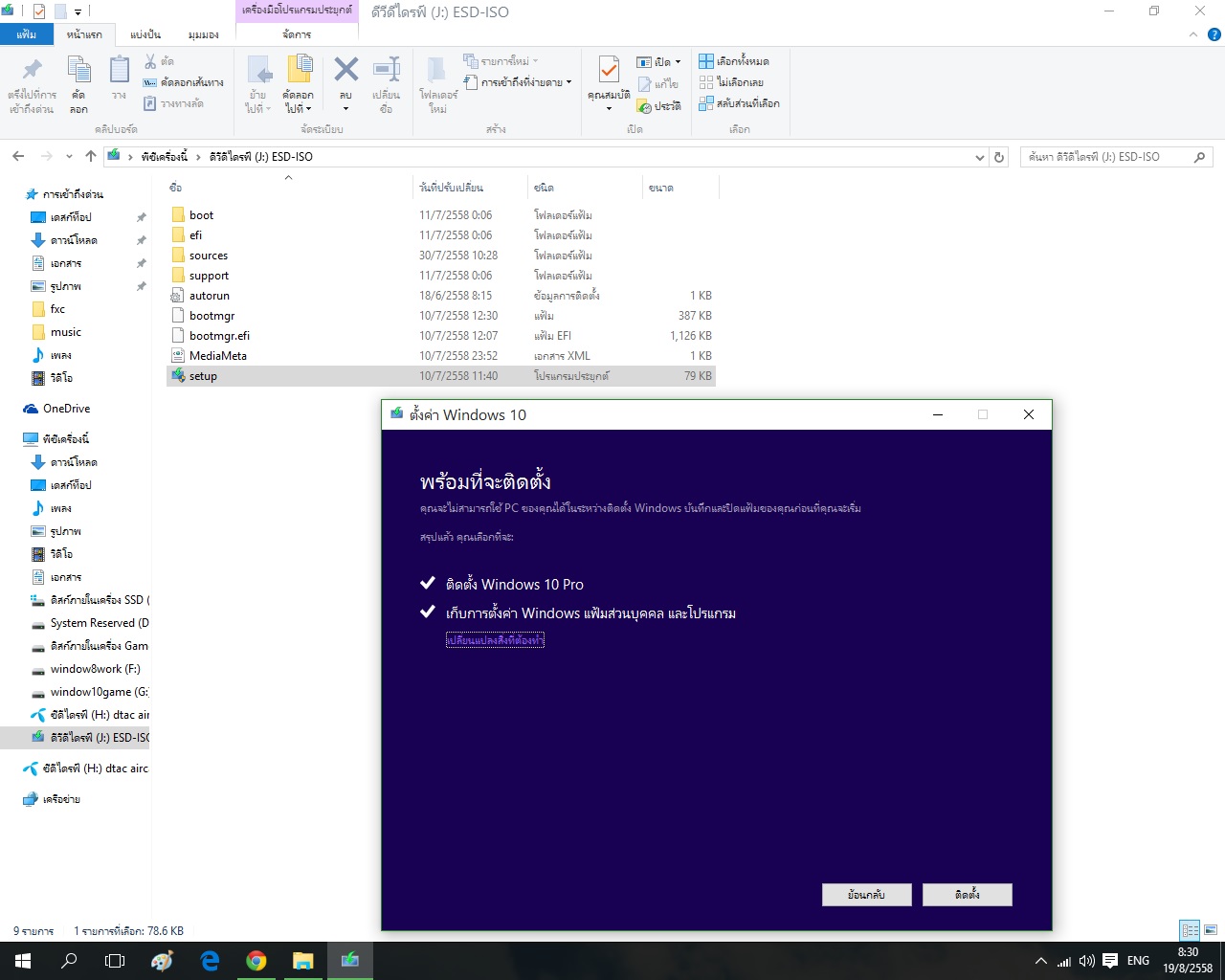Pin to Quick access from the ribbon
The height and width of the screenshot is (980, 1225).
[32, 84]
